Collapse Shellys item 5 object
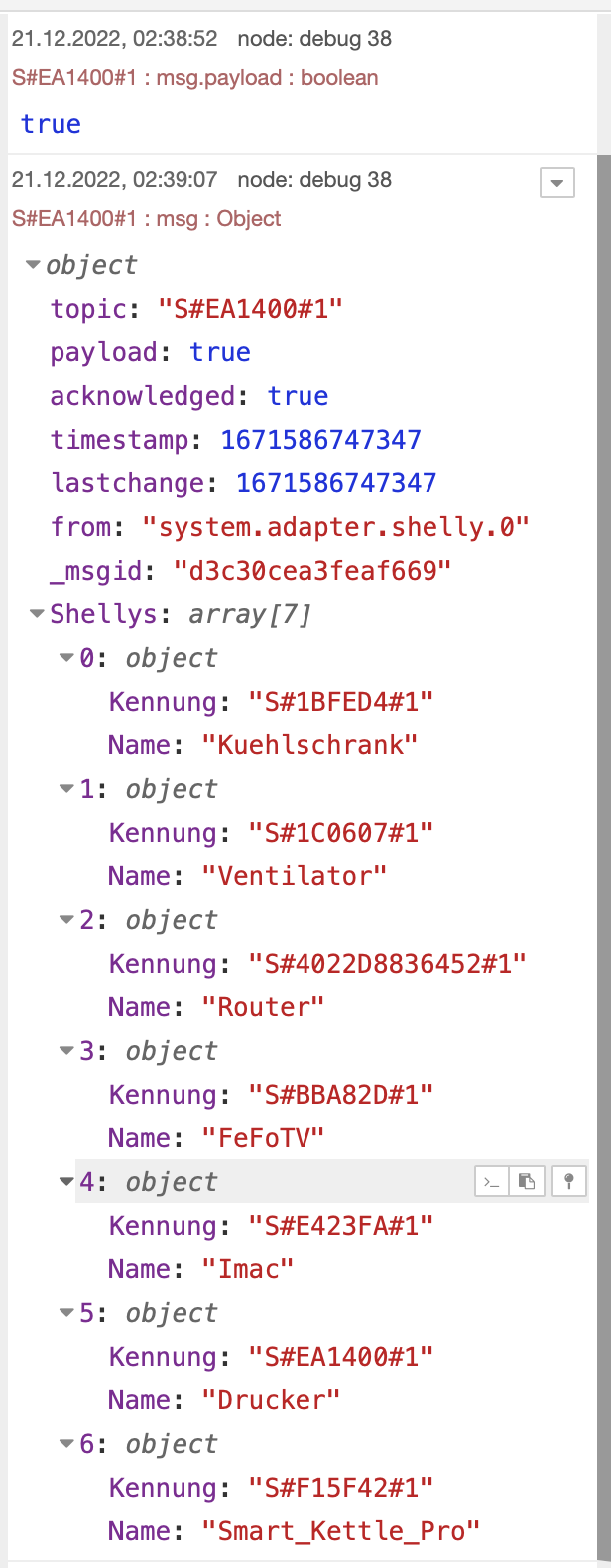 coord(66,1313)
